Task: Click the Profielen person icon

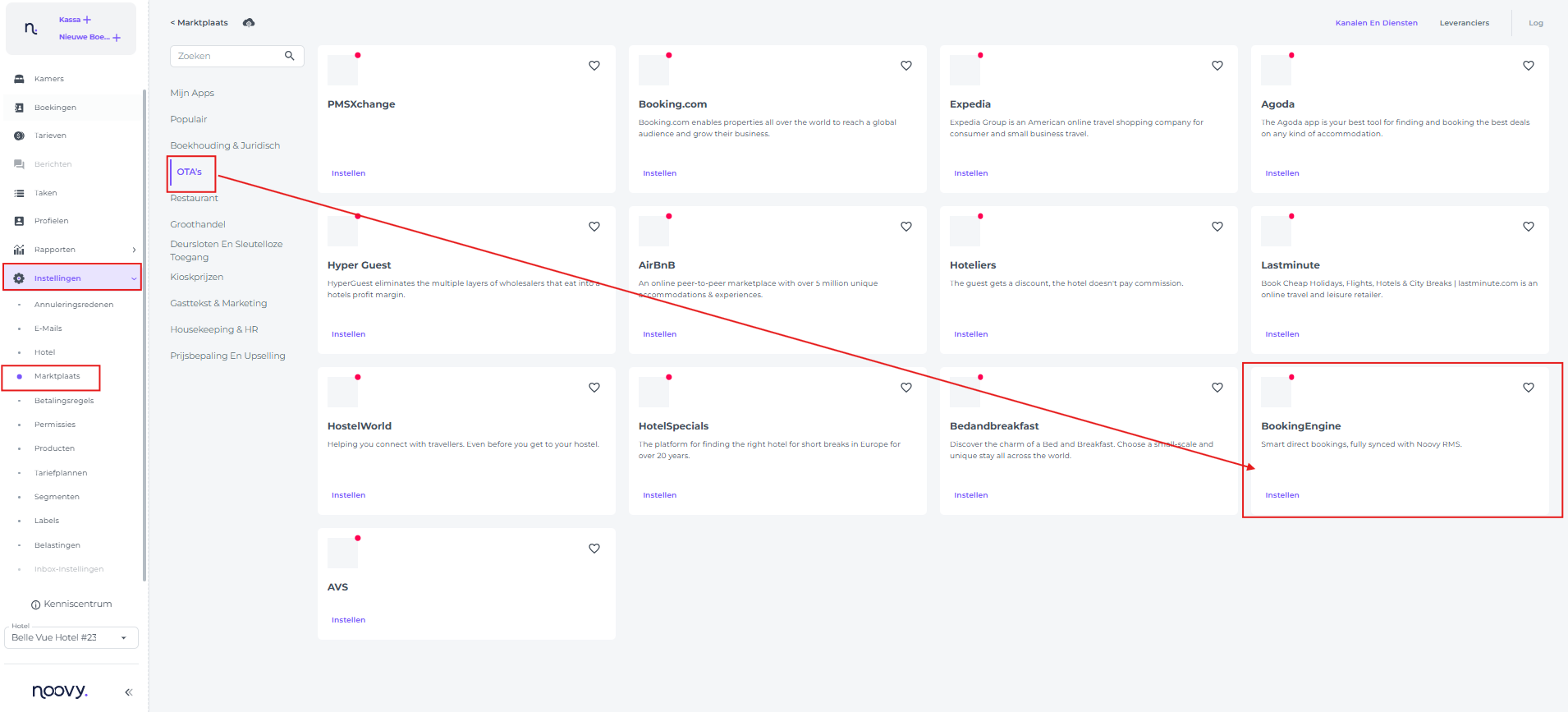Action: click(x=19, y=221)
